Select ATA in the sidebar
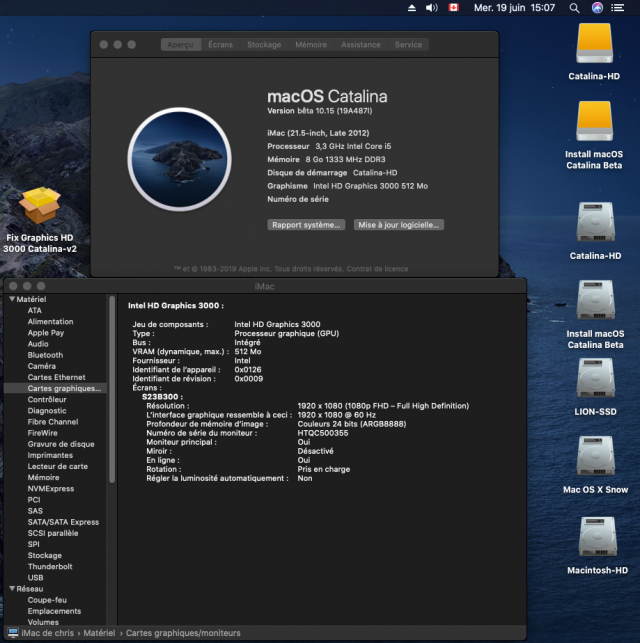 (34, 310)
